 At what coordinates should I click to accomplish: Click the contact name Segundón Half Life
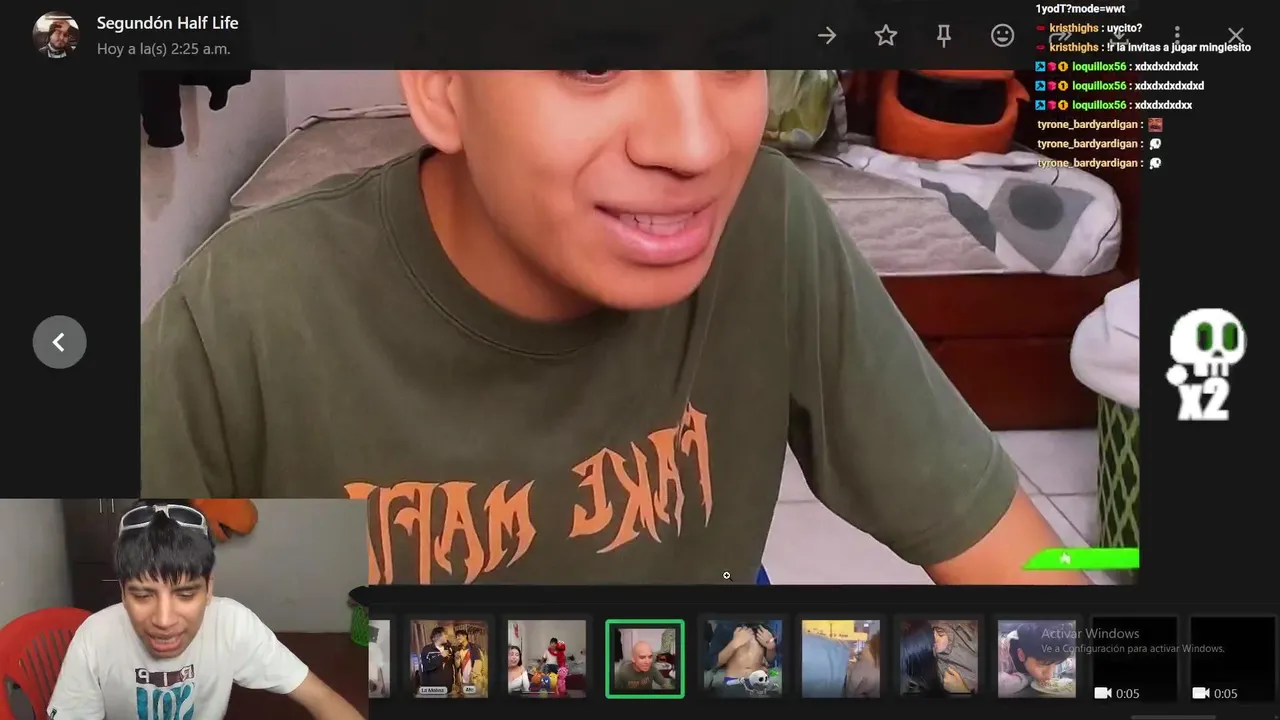(167, 22)
